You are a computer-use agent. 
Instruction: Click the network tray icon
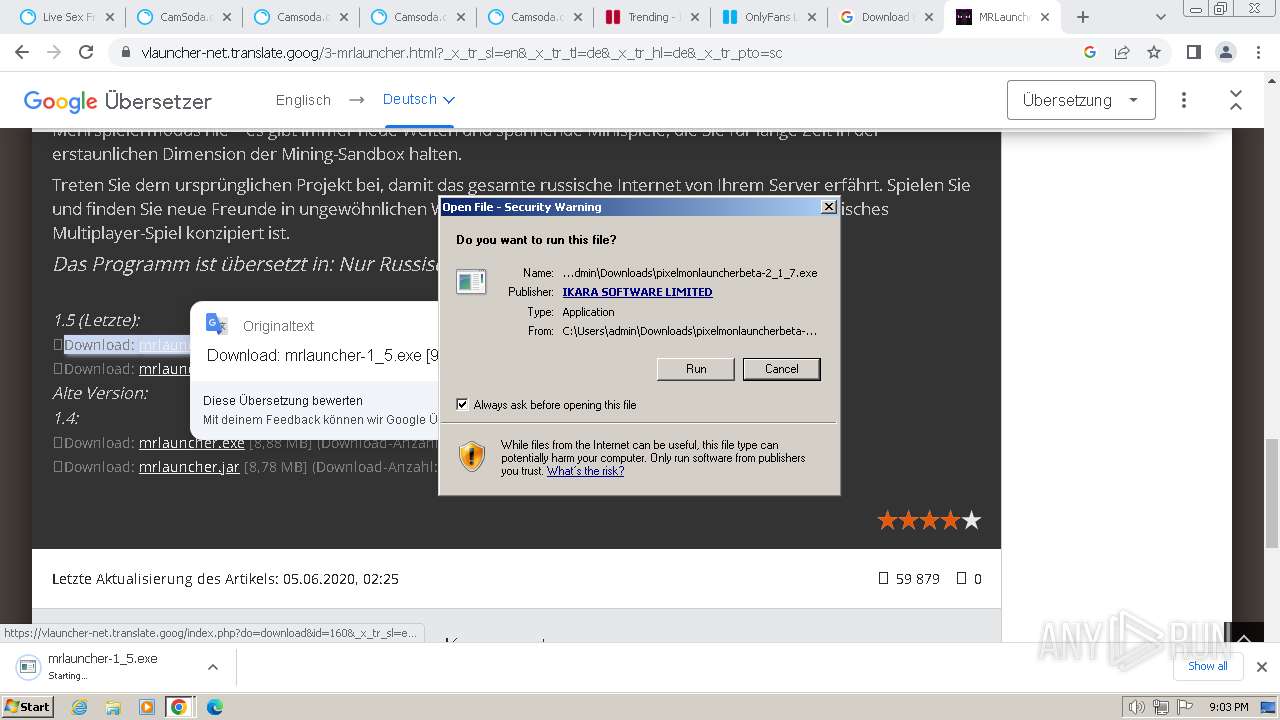pyautogui.click(x=1161, y=707)
